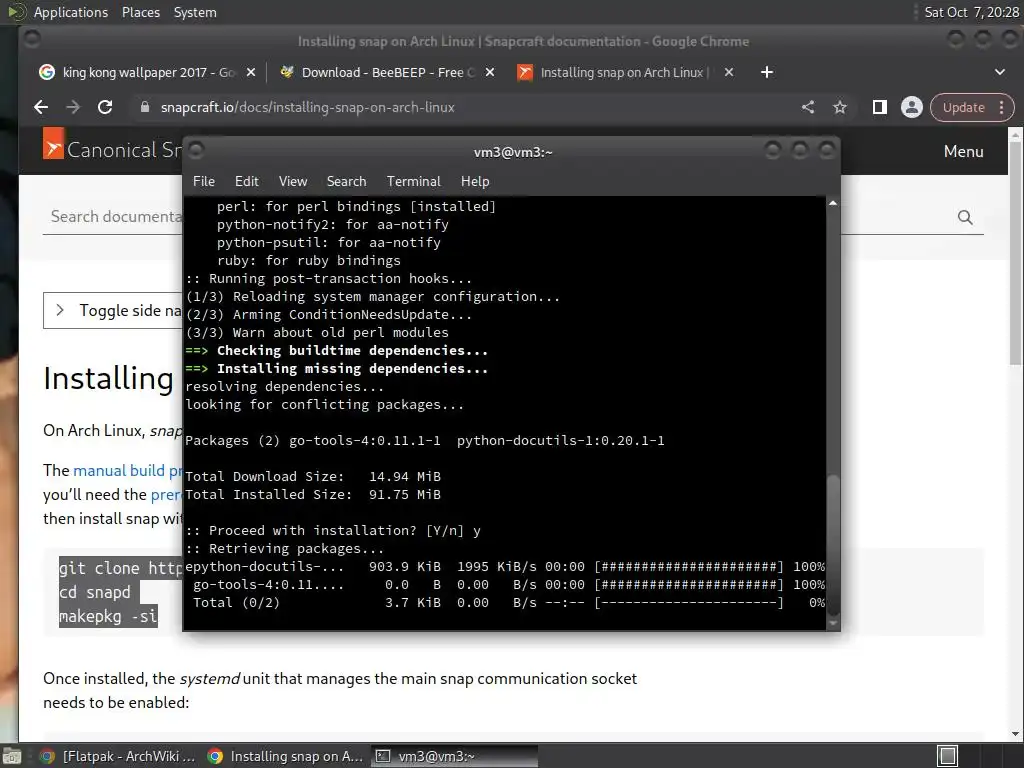Expand Toggle side navigation

pyautogui.click(x=113, y=310)
